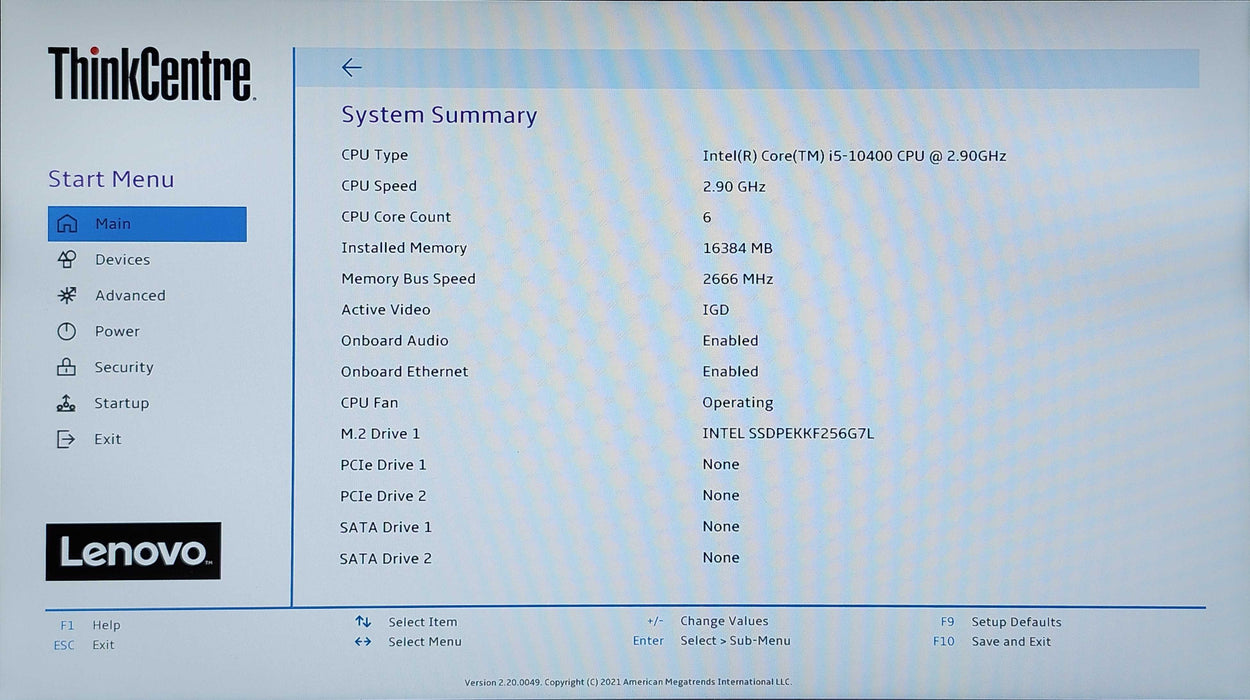Click the Start Menu heading
The width and height of the screenshot is (1250, 700).
coord(111,180)
